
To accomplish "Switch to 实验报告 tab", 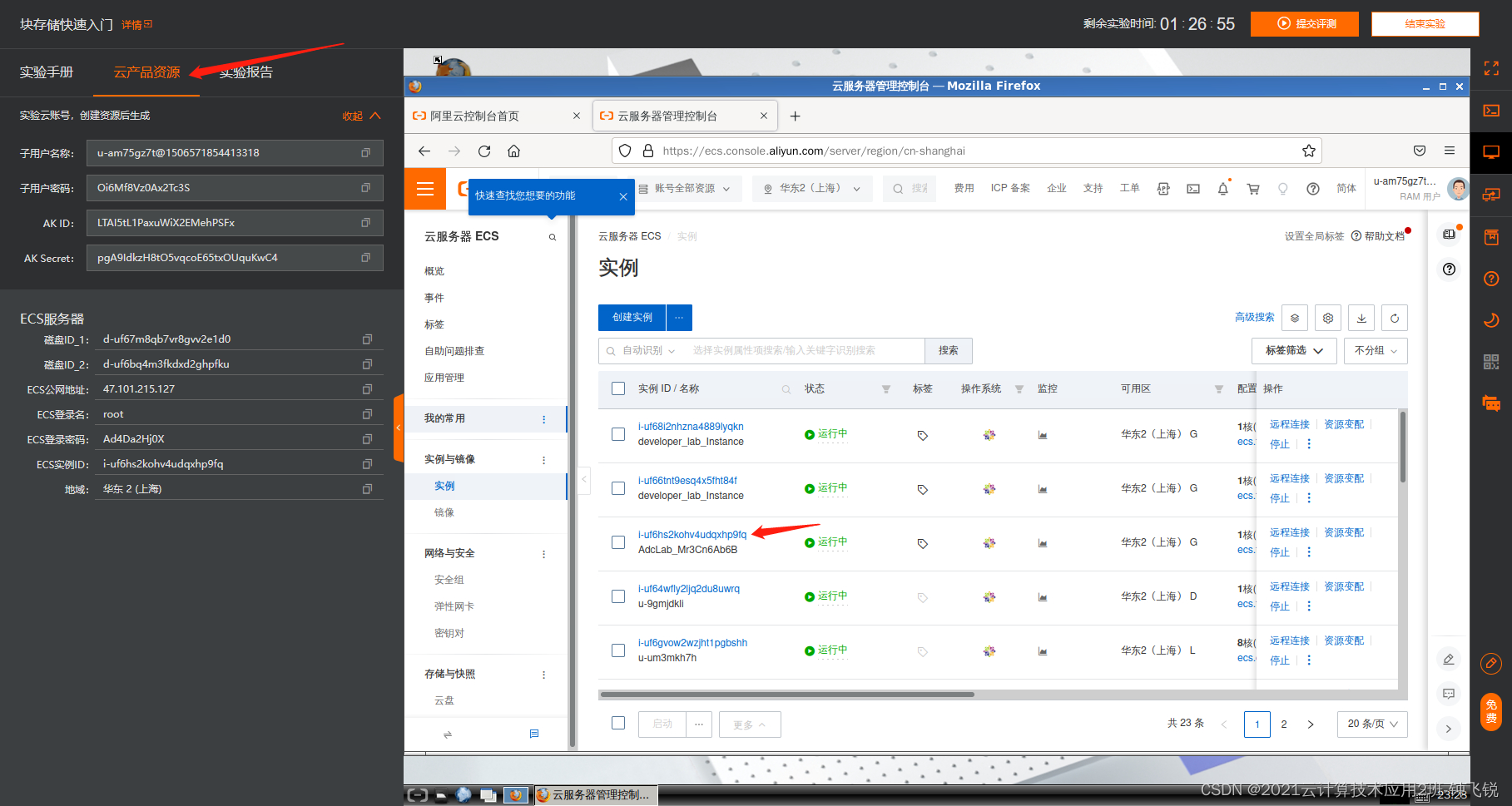I will (246, 72).
